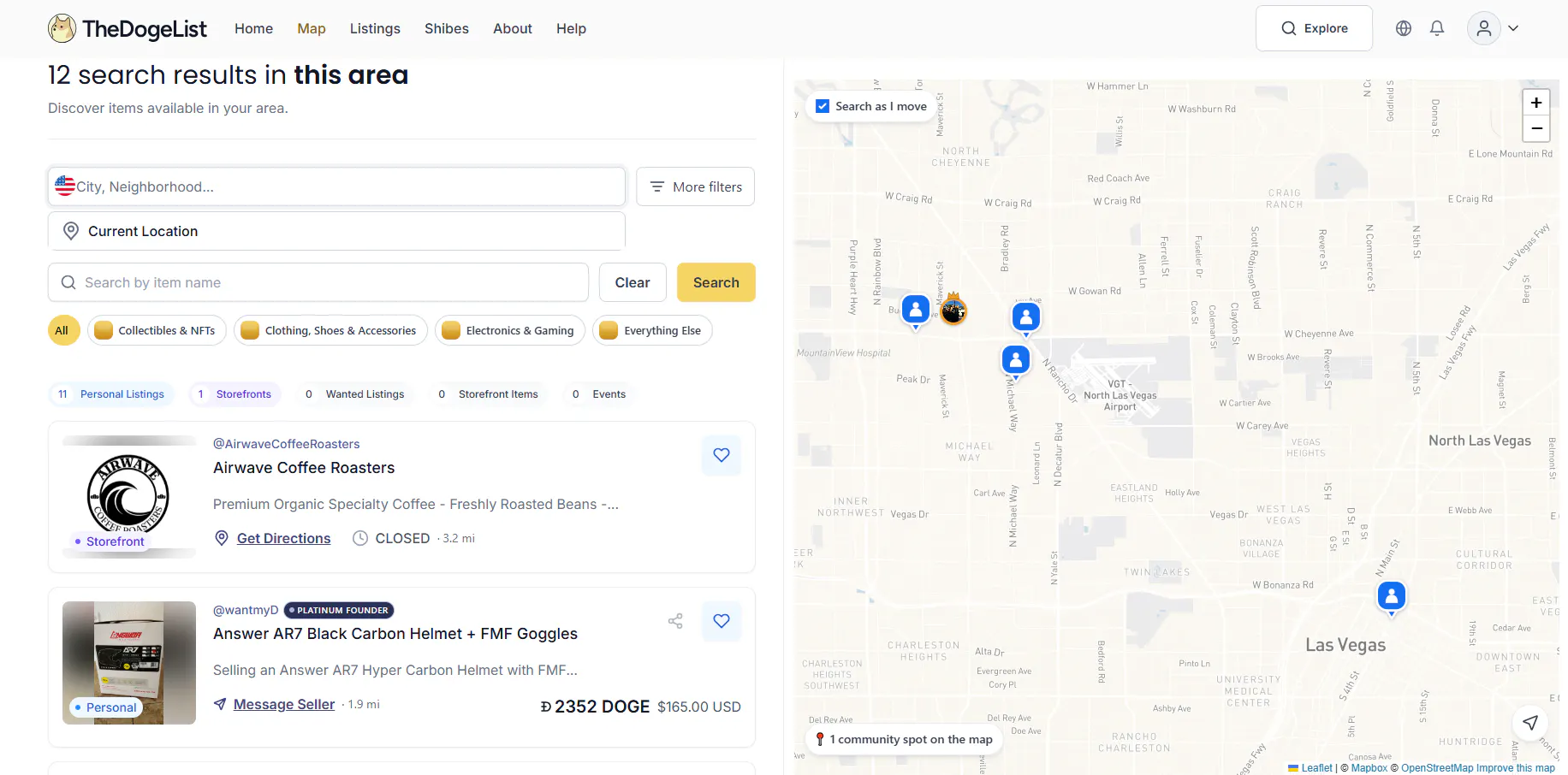1568x775 pixels.
Task: Click the PLATINUM FOUNDER badge
Action: coord(339,610)
